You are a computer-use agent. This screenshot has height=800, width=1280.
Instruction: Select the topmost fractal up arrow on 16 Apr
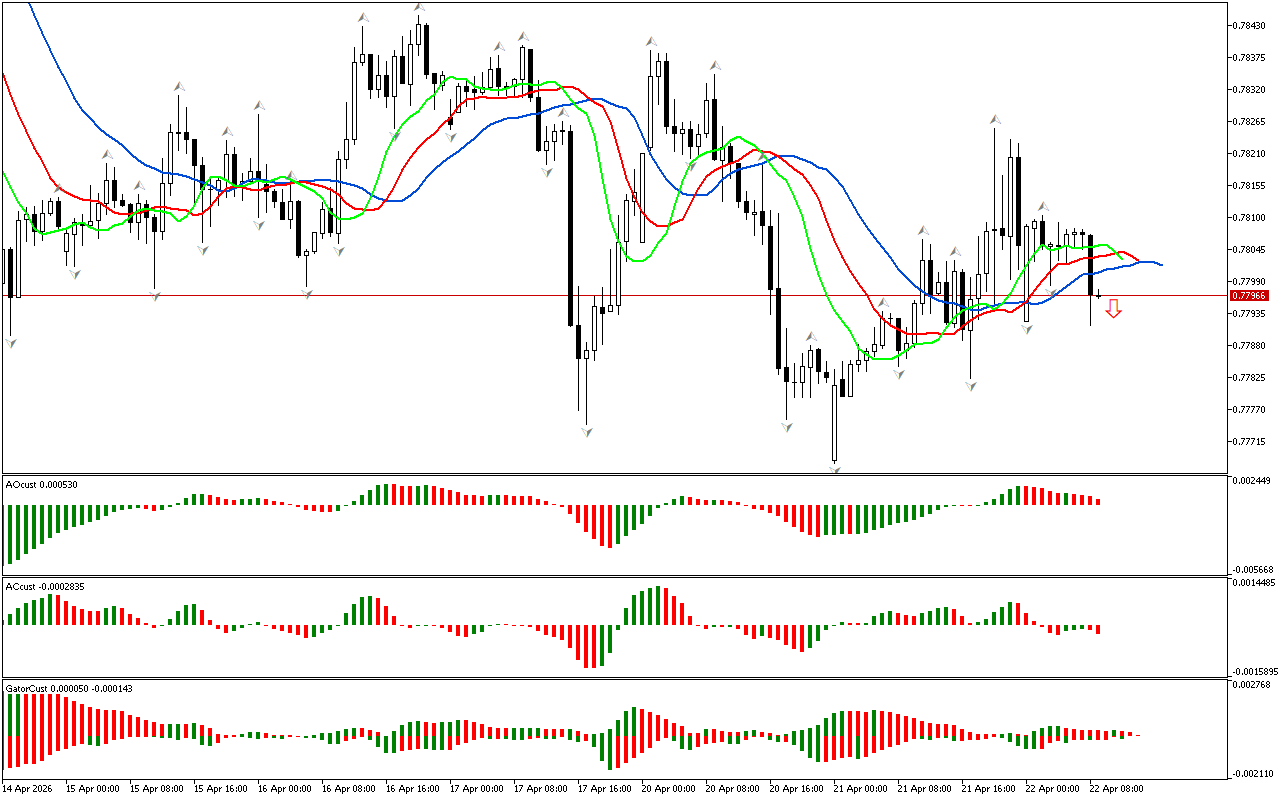click(x=419, y=8)
